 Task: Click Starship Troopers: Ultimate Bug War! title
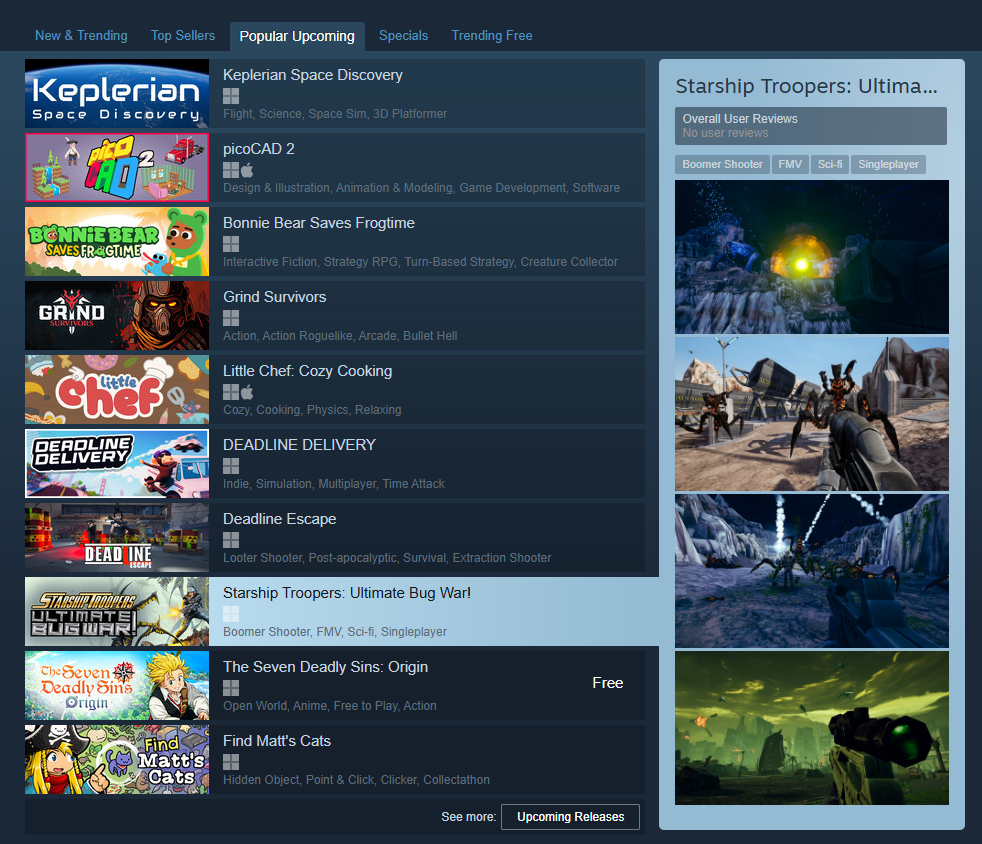tap(347, 593)
